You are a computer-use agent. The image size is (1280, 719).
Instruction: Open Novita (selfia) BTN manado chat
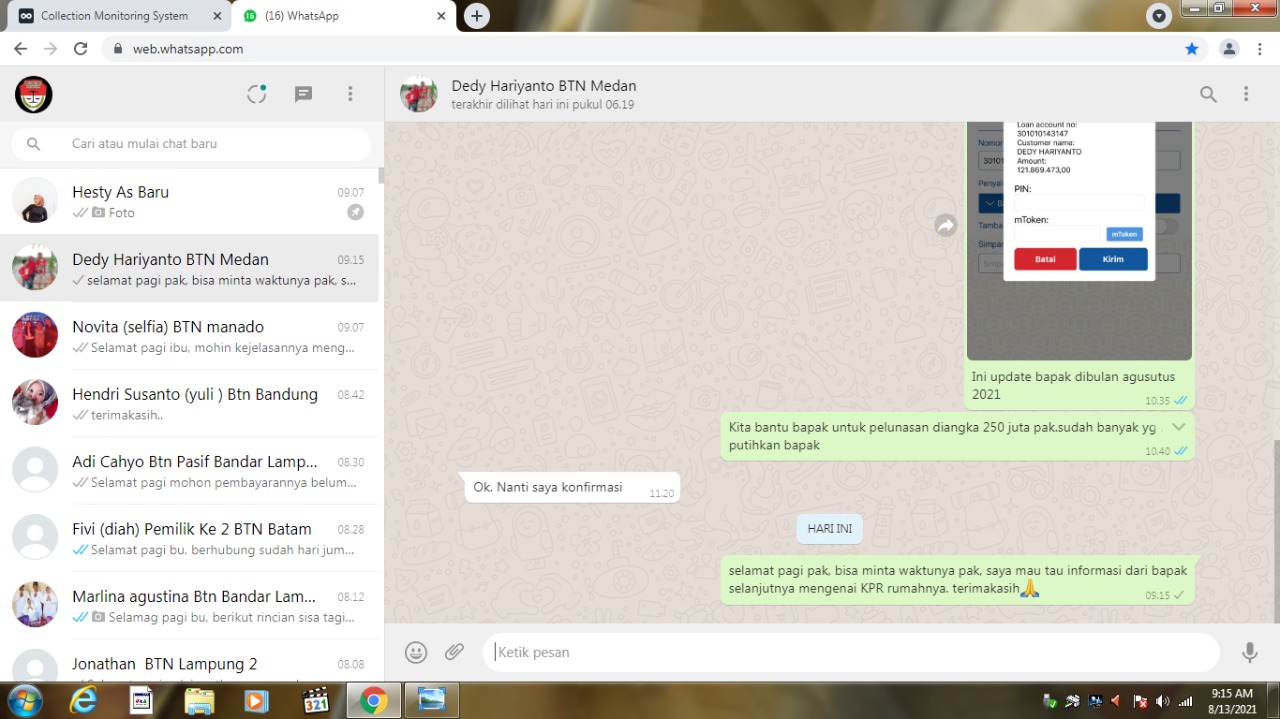pos(190,336)
